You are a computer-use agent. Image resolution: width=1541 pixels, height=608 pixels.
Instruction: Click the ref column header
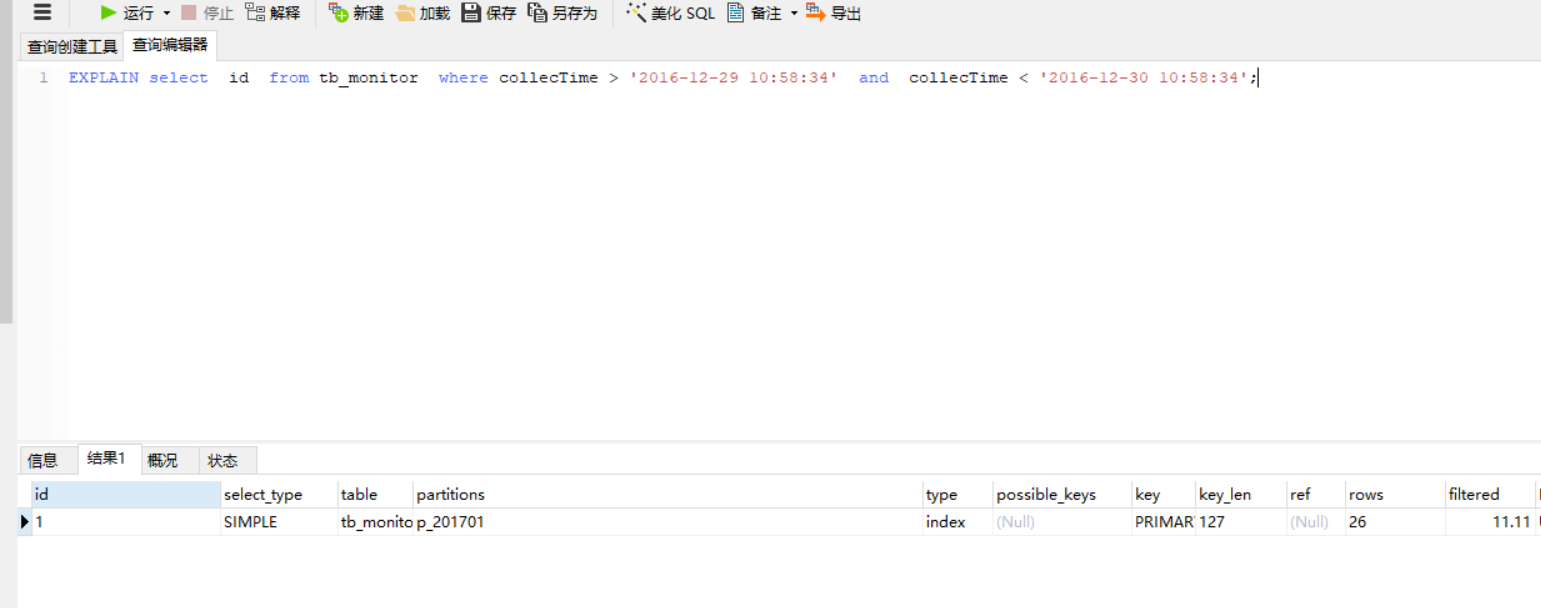coord(1315,494)
